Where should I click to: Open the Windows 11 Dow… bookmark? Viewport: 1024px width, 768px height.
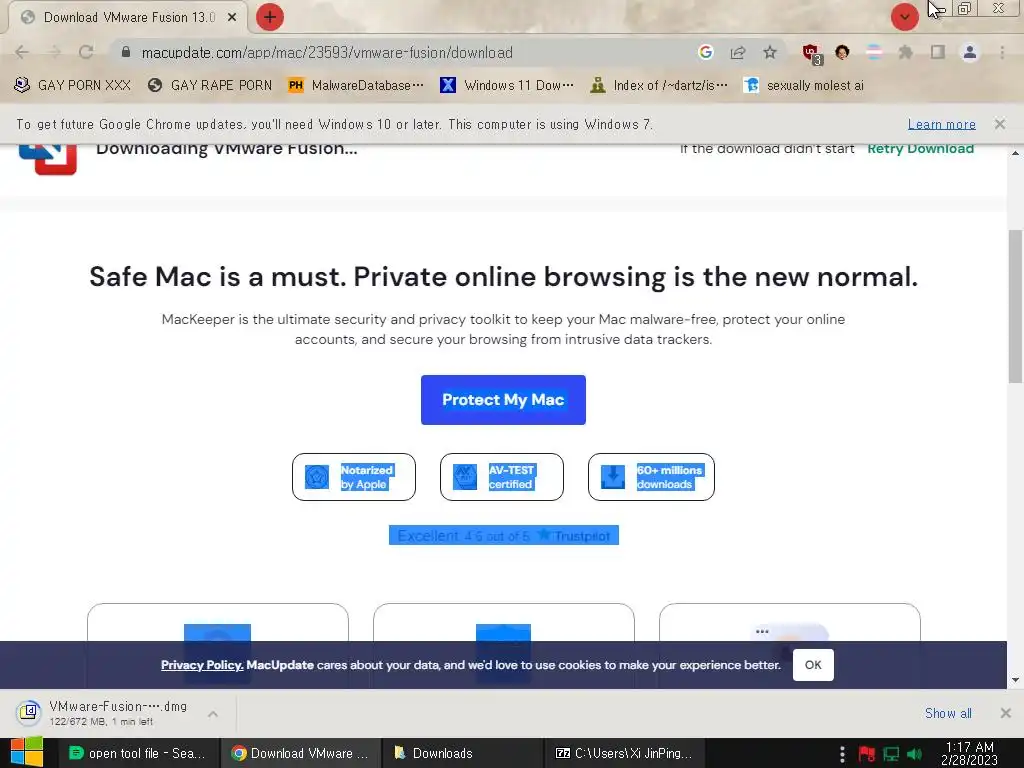coord(507,86)
